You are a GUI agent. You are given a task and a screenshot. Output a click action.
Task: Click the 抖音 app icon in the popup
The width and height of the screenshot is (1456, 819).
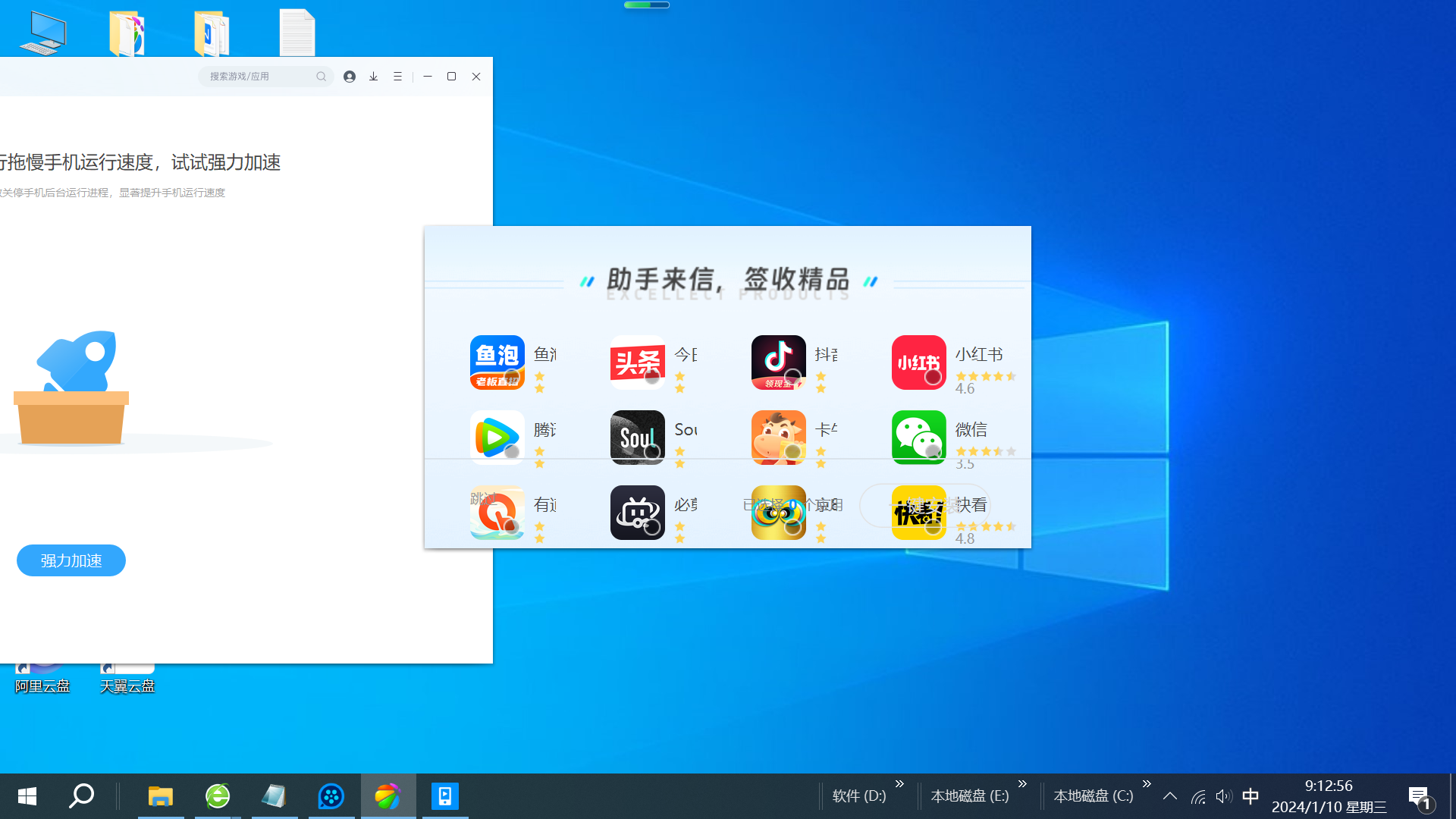coord(779,362)
